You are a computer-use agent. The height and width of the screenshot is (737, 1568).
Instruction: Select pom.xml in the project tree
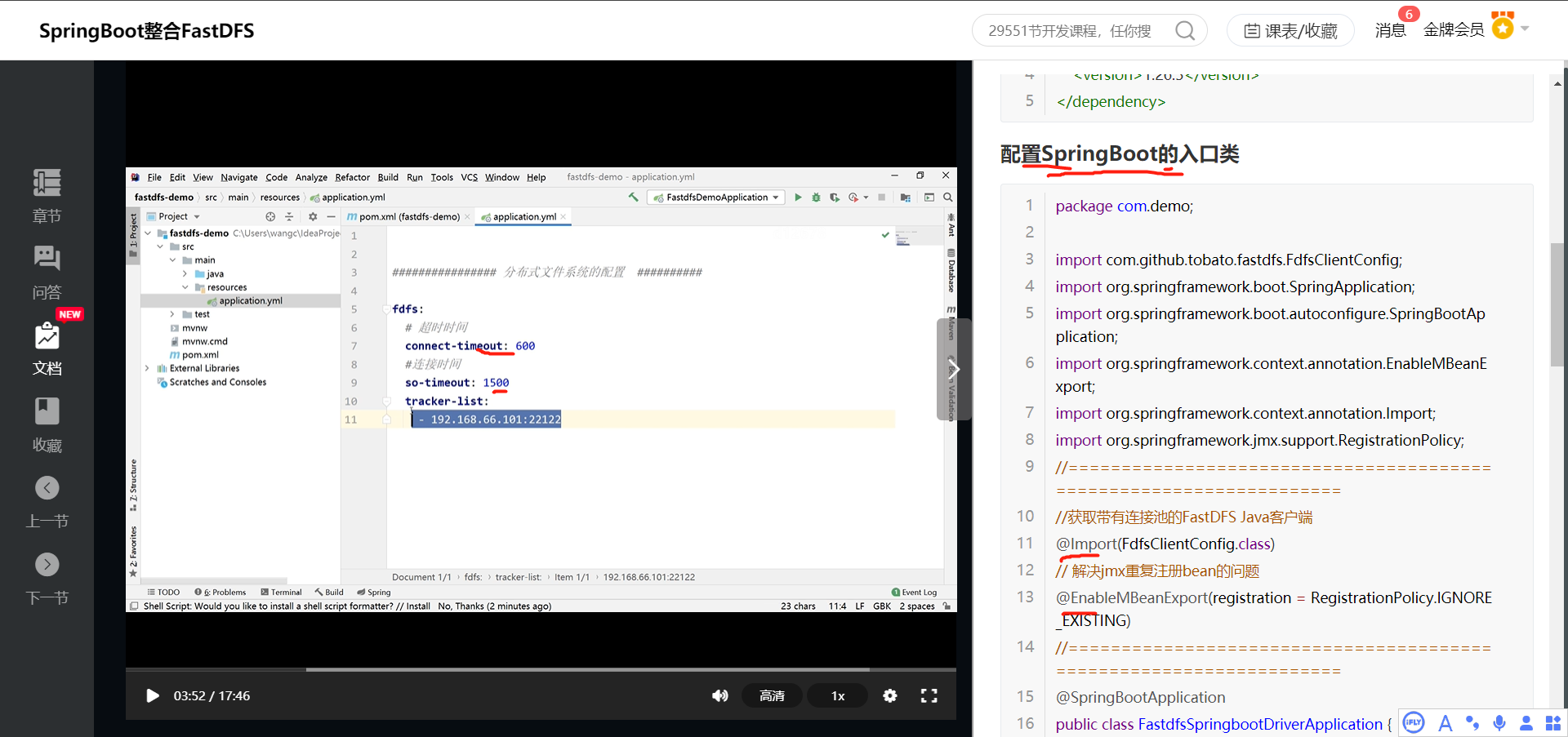(194, 355)
